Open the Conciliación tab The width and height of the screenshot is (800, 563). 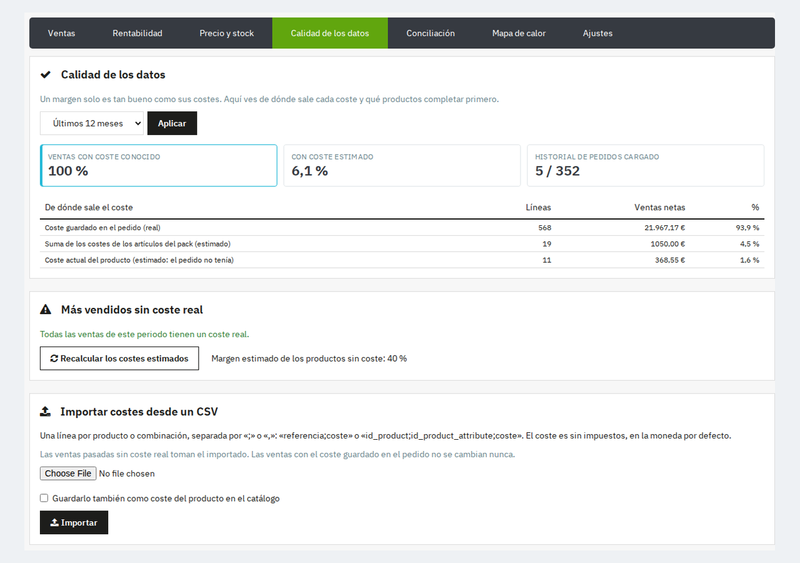click(430, 33)
